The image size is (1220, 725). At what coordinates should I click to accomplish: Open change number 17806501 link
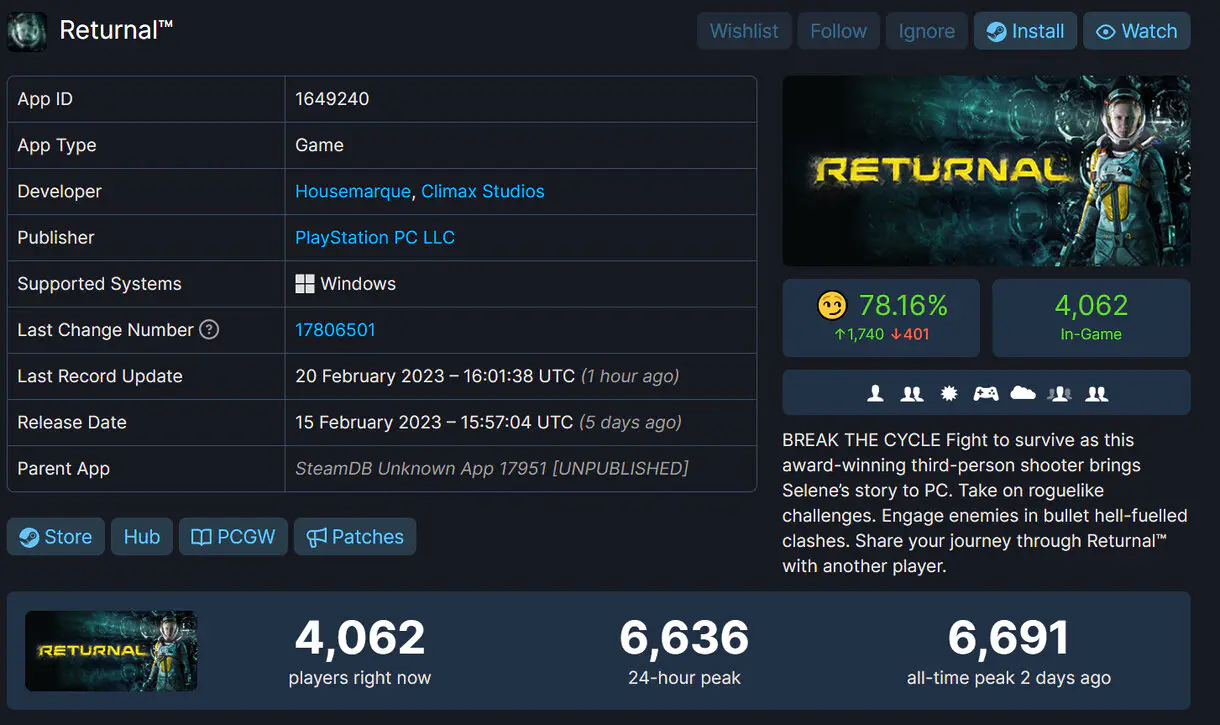(x=335, y=329)
